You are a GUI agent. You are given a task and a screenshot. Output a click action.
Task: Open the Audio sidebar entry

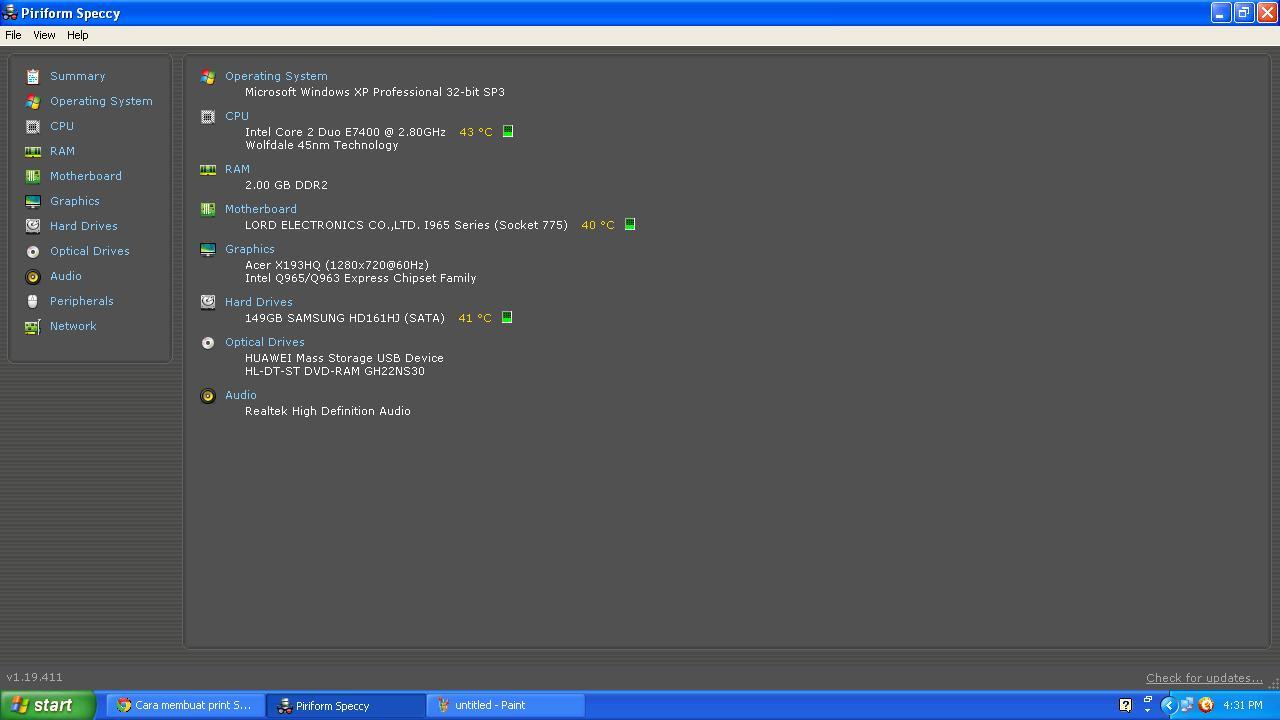pos(66,276)
